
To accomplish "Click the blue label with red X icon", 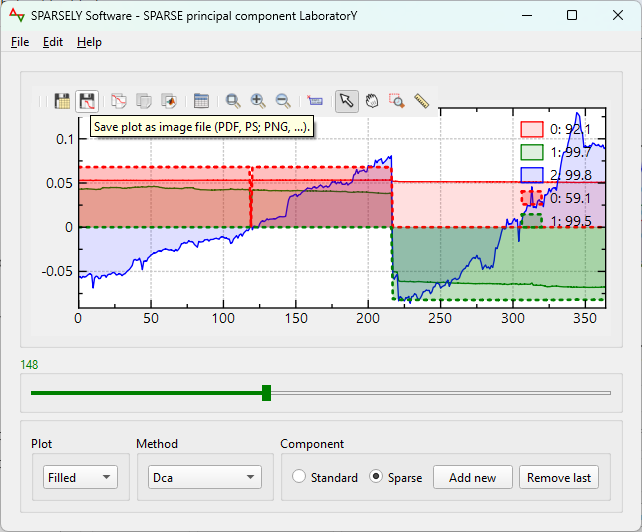I will 315,101.
